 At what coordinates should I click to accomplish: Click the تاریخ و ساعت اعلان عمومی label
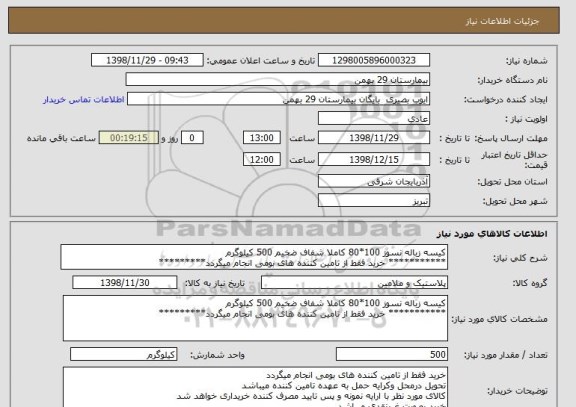[261, 61]
